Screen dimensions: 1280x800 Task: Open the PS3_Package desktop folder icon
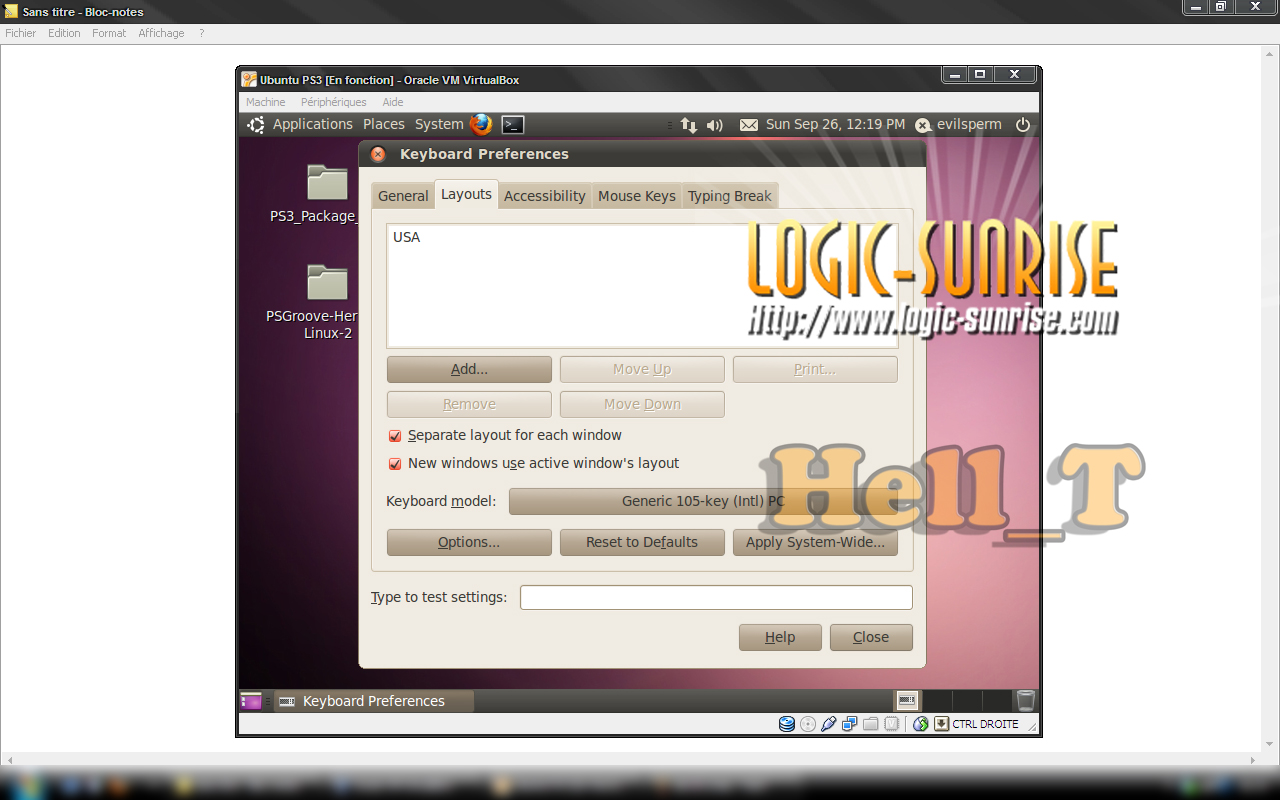point(327,183)
